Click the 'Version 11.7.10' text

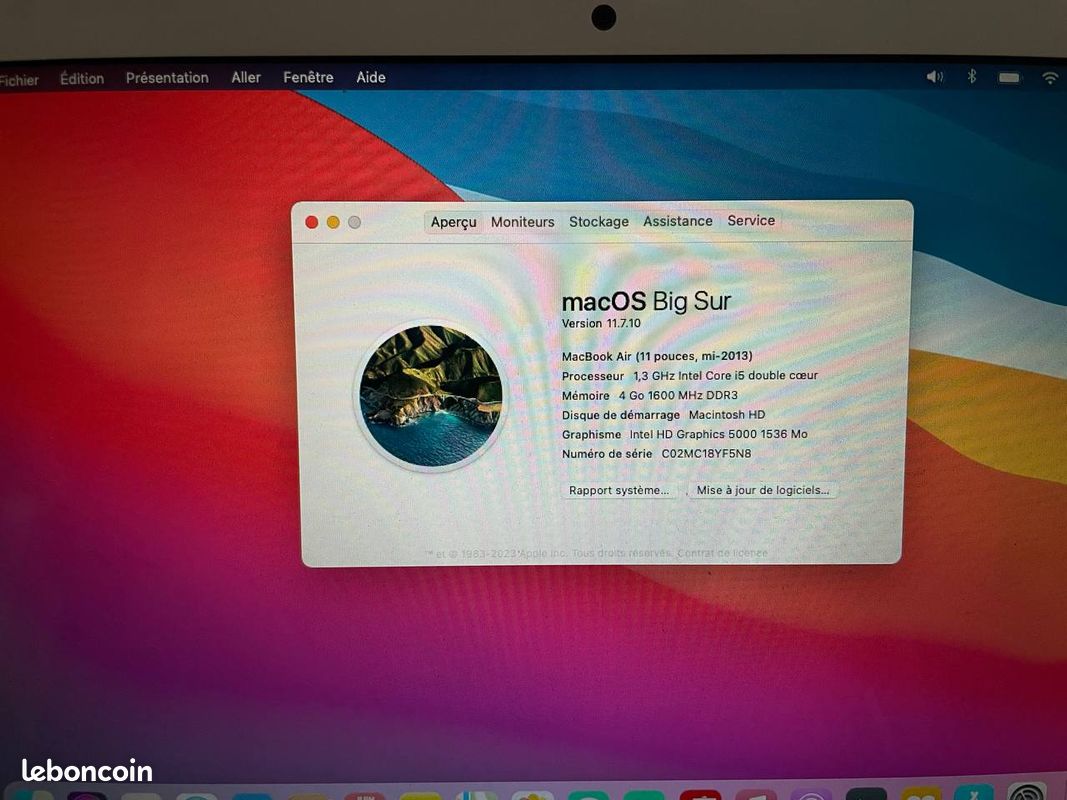[x=601, y=323]
